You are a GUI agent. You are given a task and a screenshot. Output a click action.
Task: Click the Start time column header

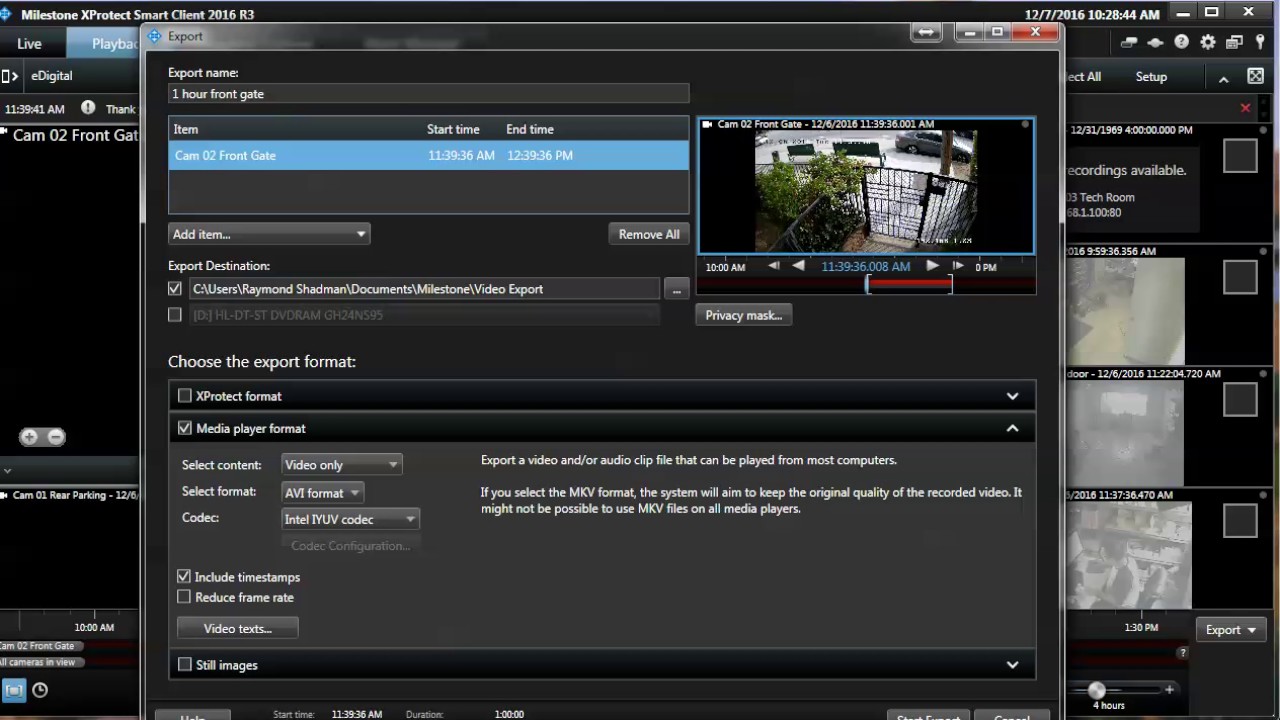(453, 129)
